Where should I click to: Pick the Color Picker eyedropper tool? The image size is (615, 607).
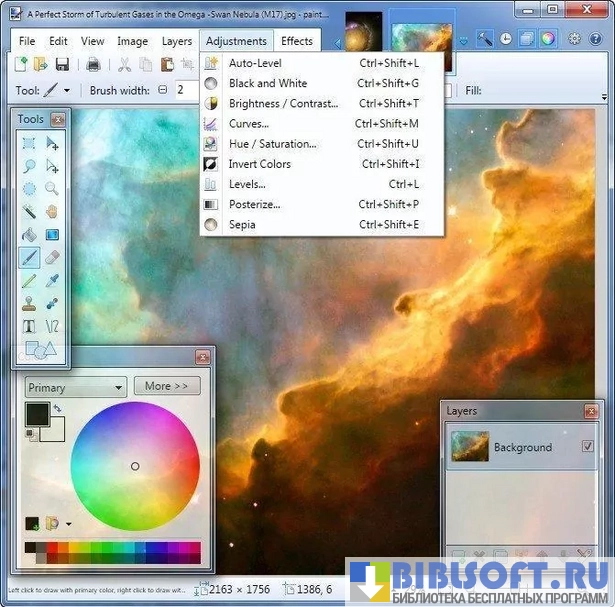point(52,281)
